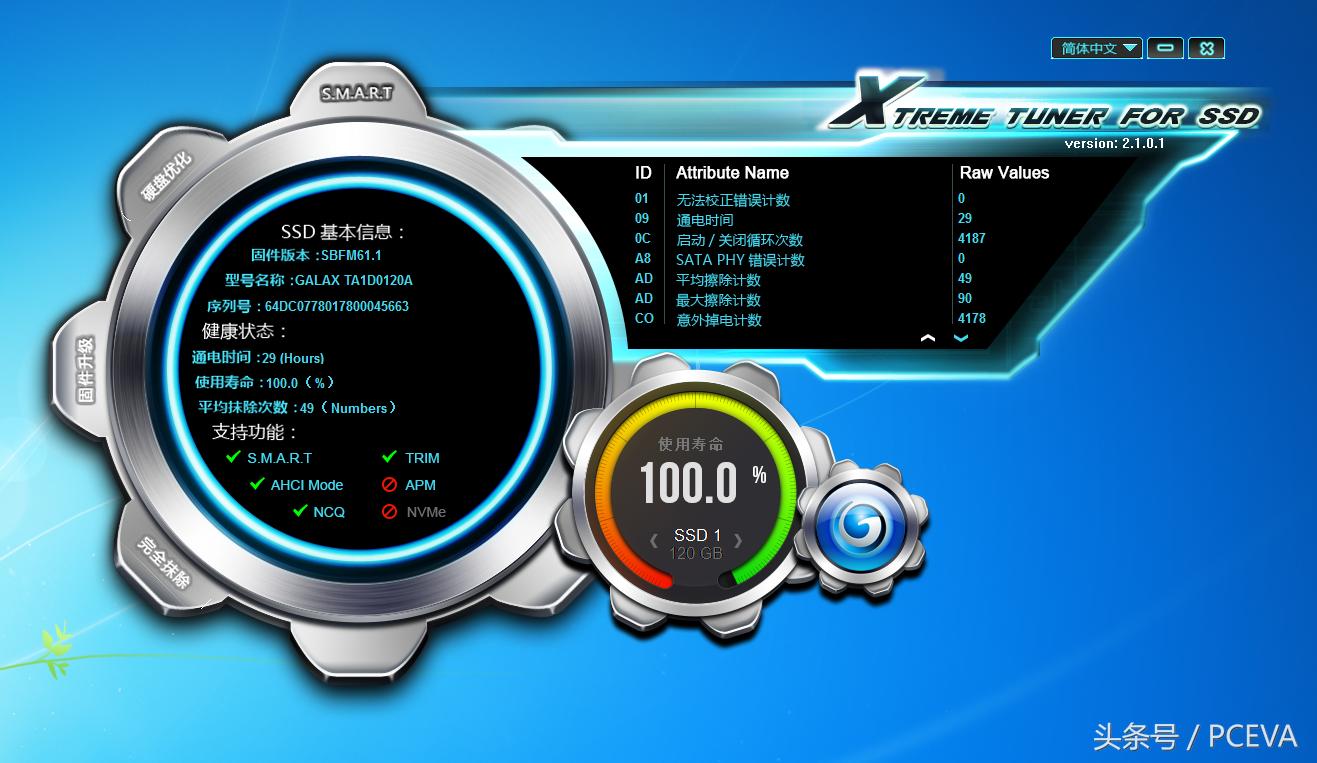Switch to the S.M.A.R.T tab
The width and height of the screenshot is (1317, 763).
pos(355,91)
